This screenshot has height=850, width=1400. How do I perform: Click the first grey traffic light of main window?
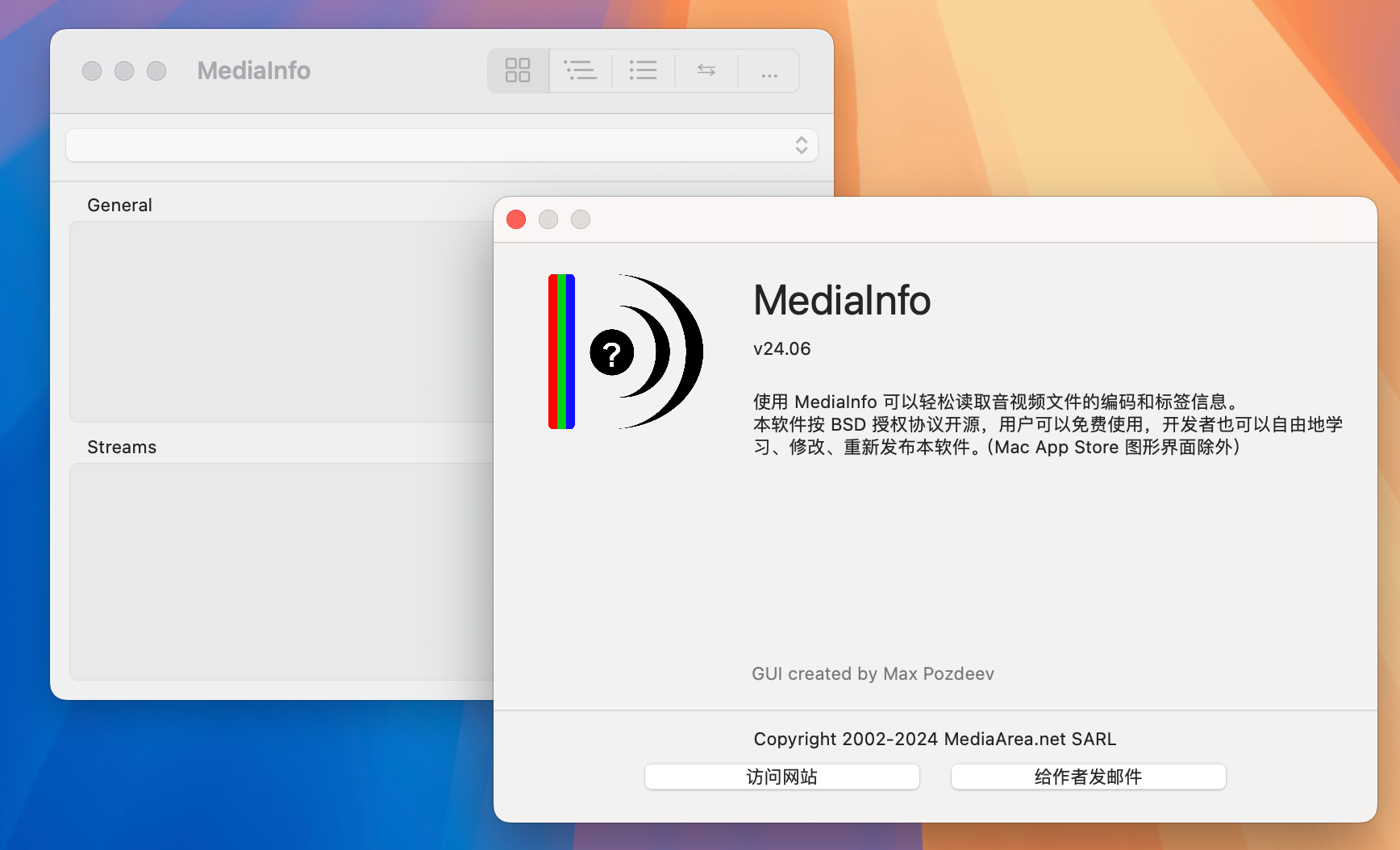[x=92, y=71]
